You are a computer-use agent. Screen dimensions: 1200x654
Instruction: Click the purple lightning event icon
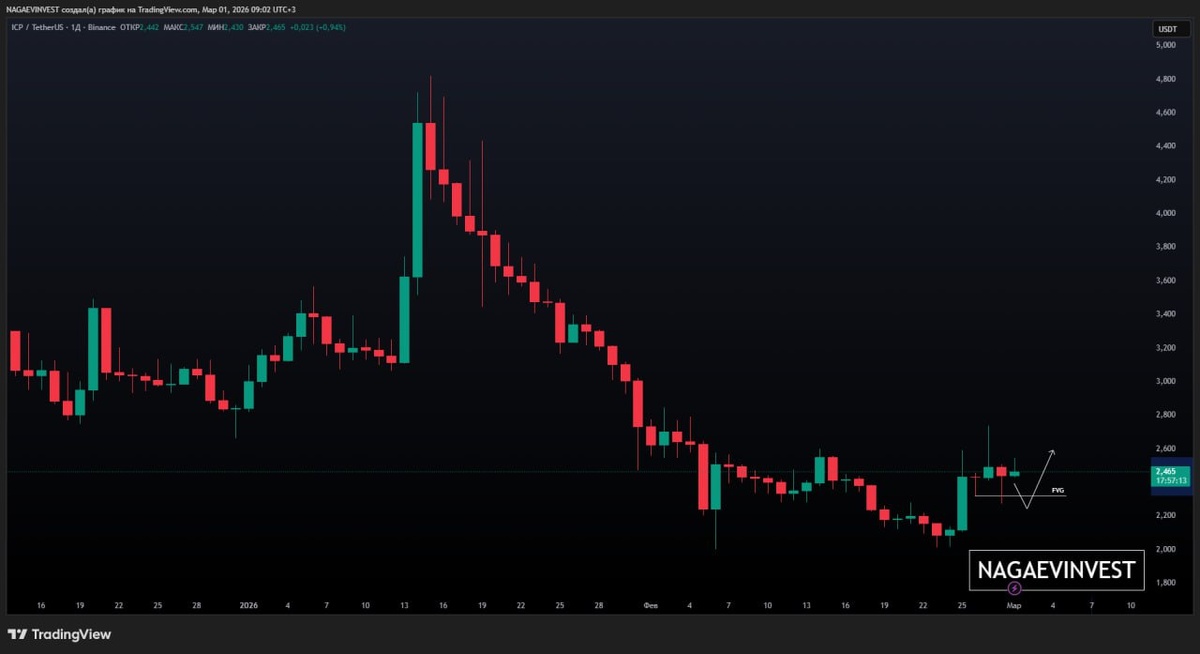pyautogui.click(x=1014, y=588)
